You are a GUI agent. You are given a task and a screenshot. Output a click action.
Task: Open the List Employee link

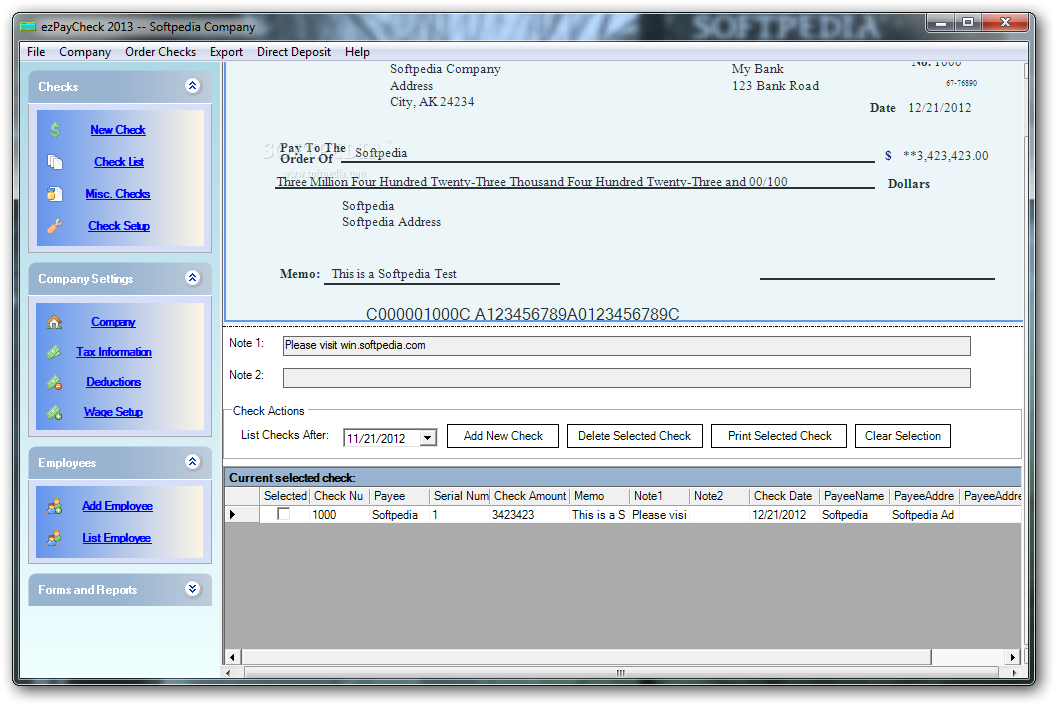117,538
